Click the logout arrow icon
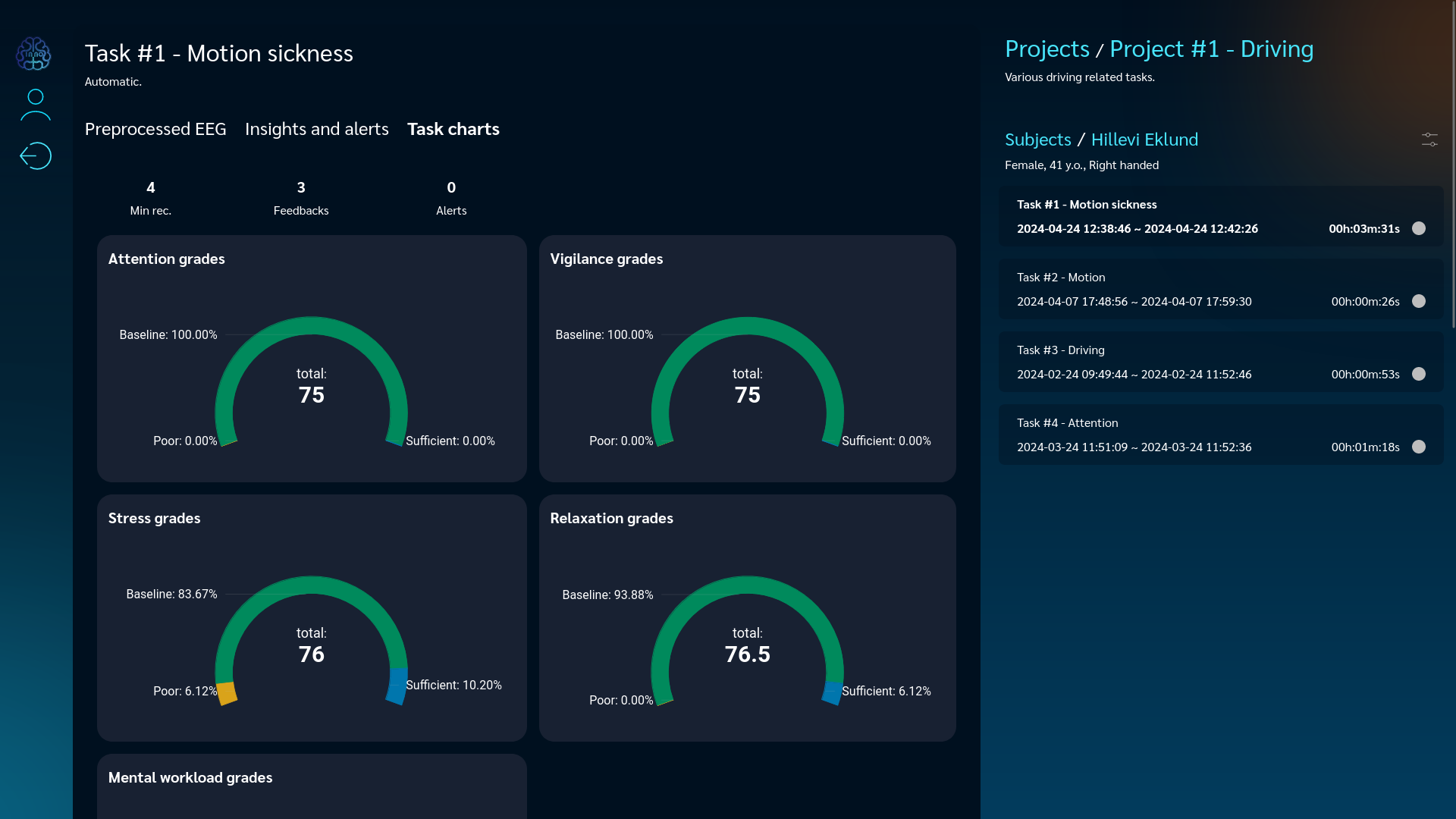The width and height of the screenshot is (1456, 819). pyautogui.click(x=35, y=156)
